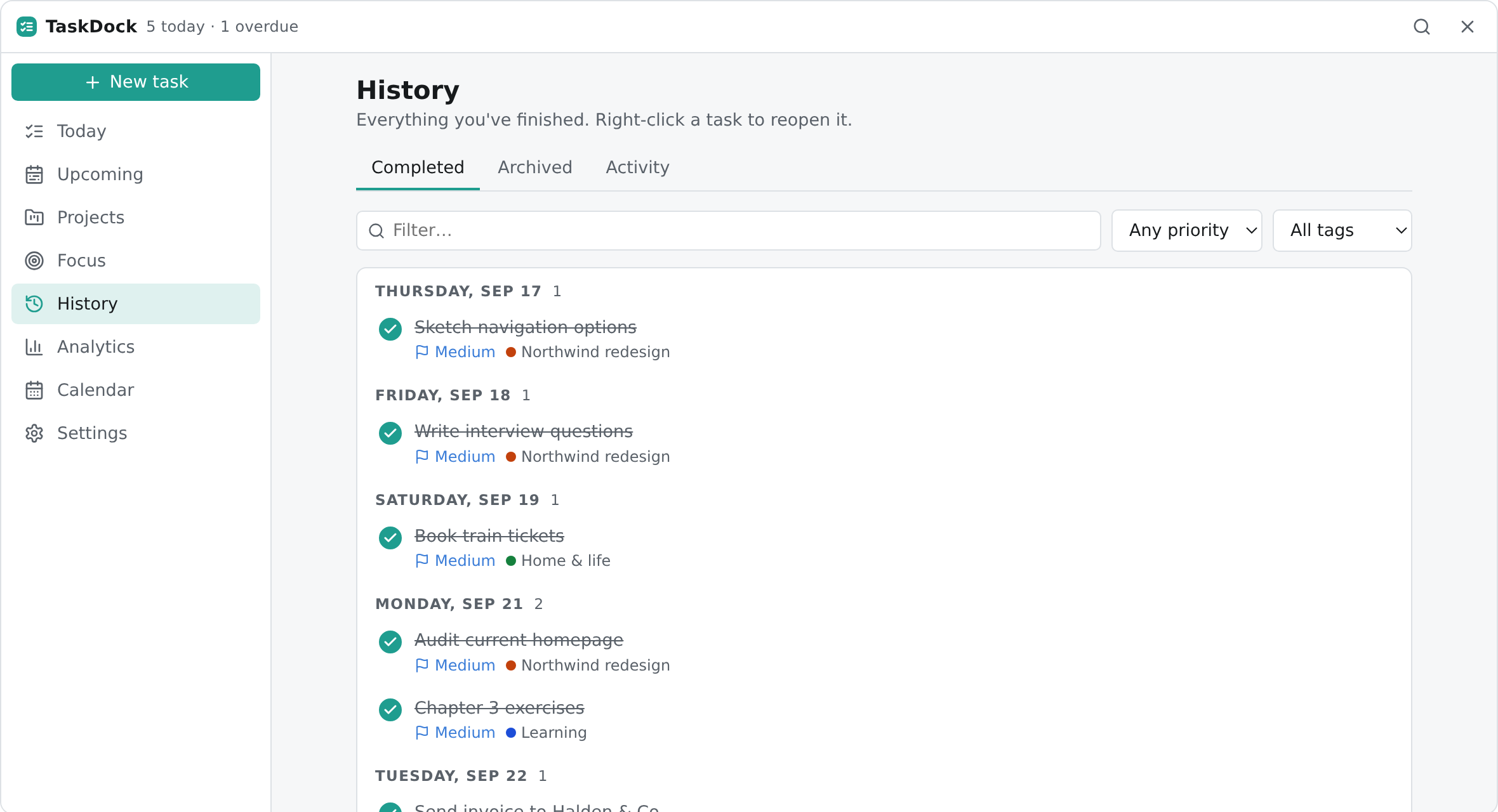Screen dimensions: 1498x812
Task: Click the Thursday, Sep 17 group header
Action: point(458,291)
